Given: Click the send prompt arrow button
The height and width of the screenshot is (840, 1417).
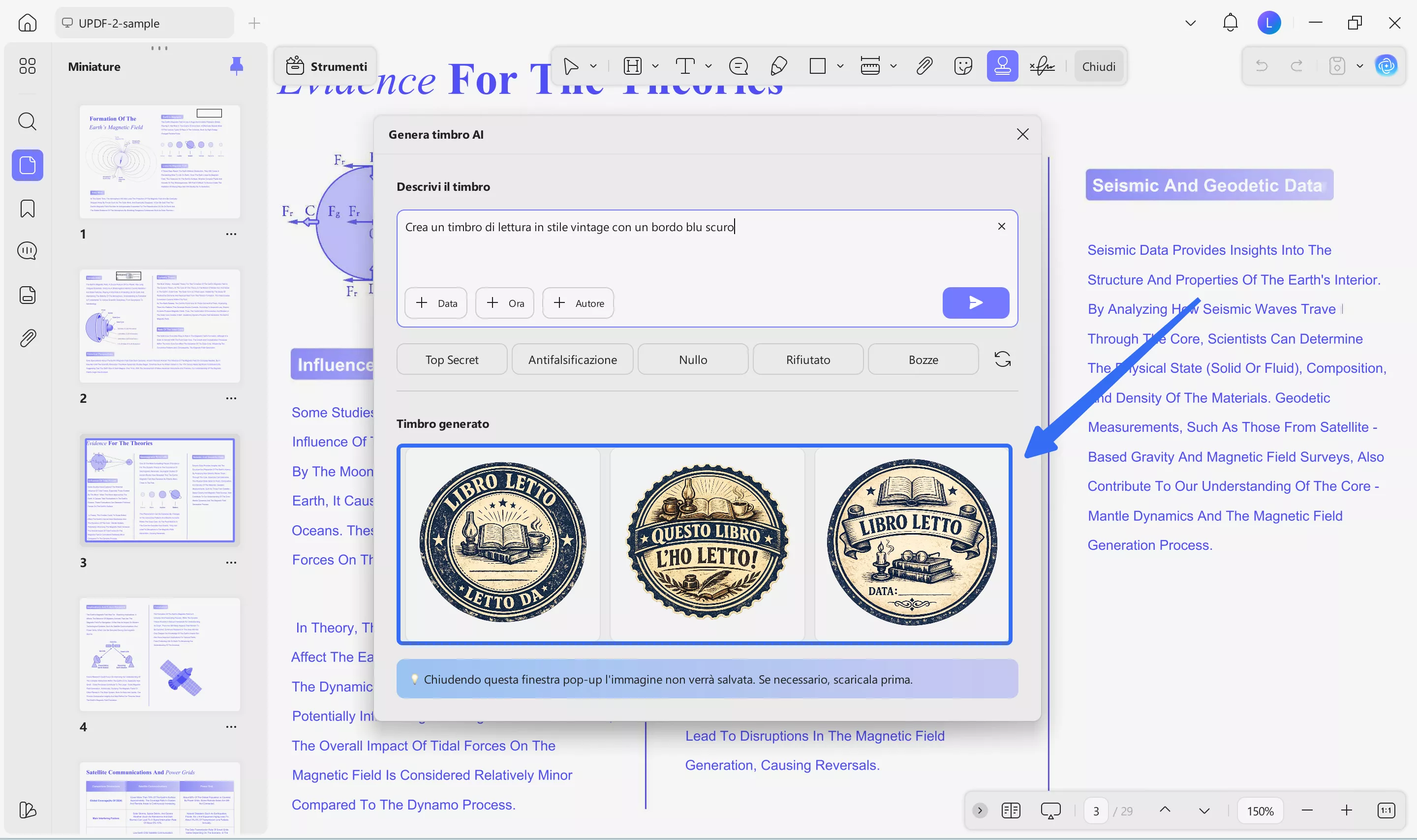Looking at the screenshot, I should (975, 303).
